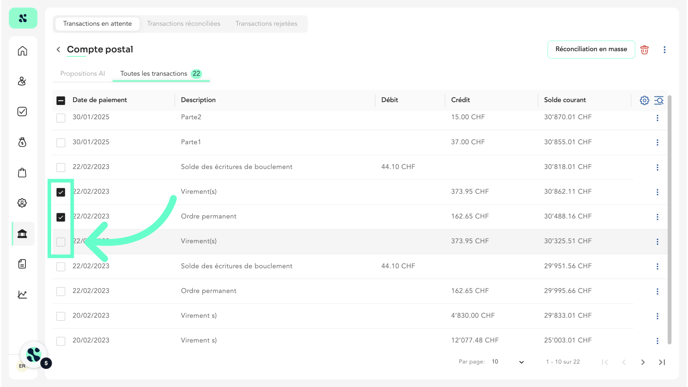
Task: Open row menu for 29'951.56 CHF row
Action: (657, 266)
